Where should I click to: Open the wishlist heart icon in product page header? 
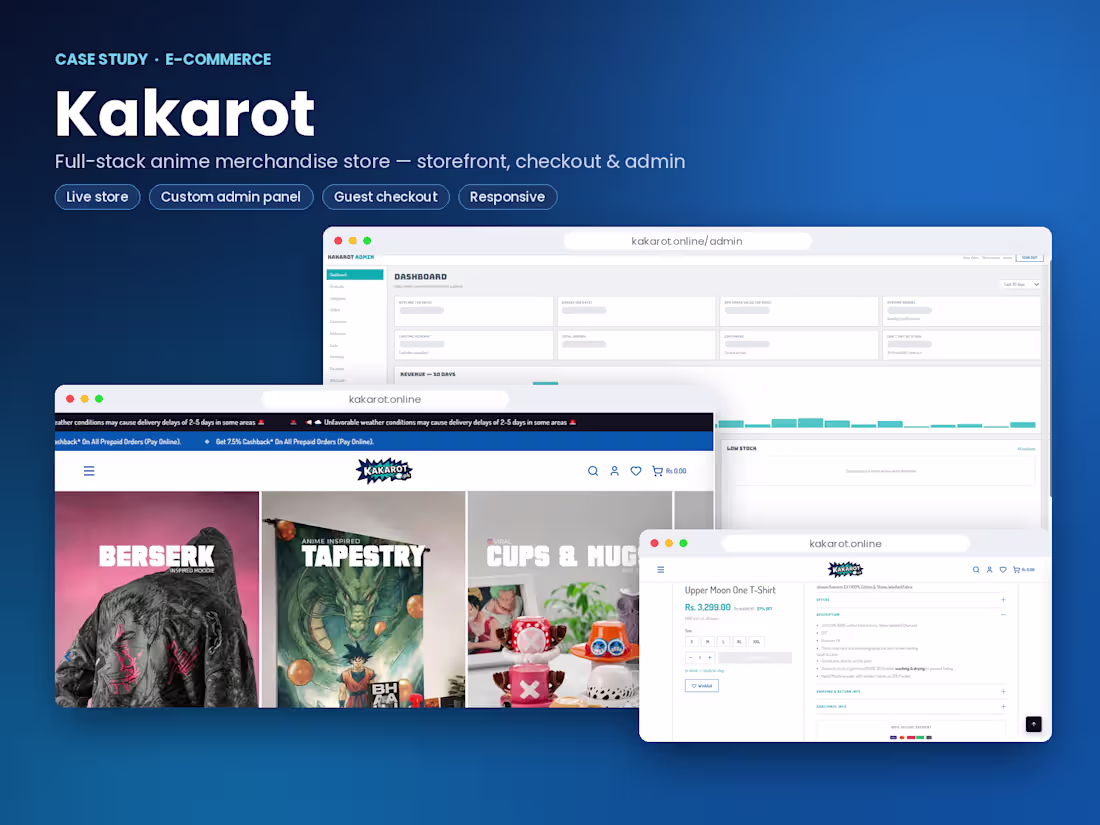(1003, 570)
